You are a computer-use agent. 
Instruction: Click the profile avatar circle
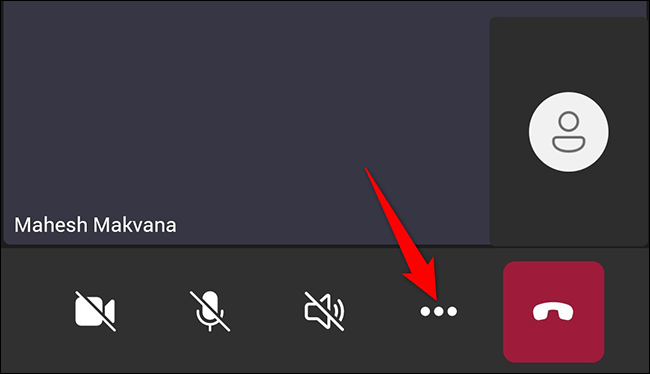tap(569, 132)
